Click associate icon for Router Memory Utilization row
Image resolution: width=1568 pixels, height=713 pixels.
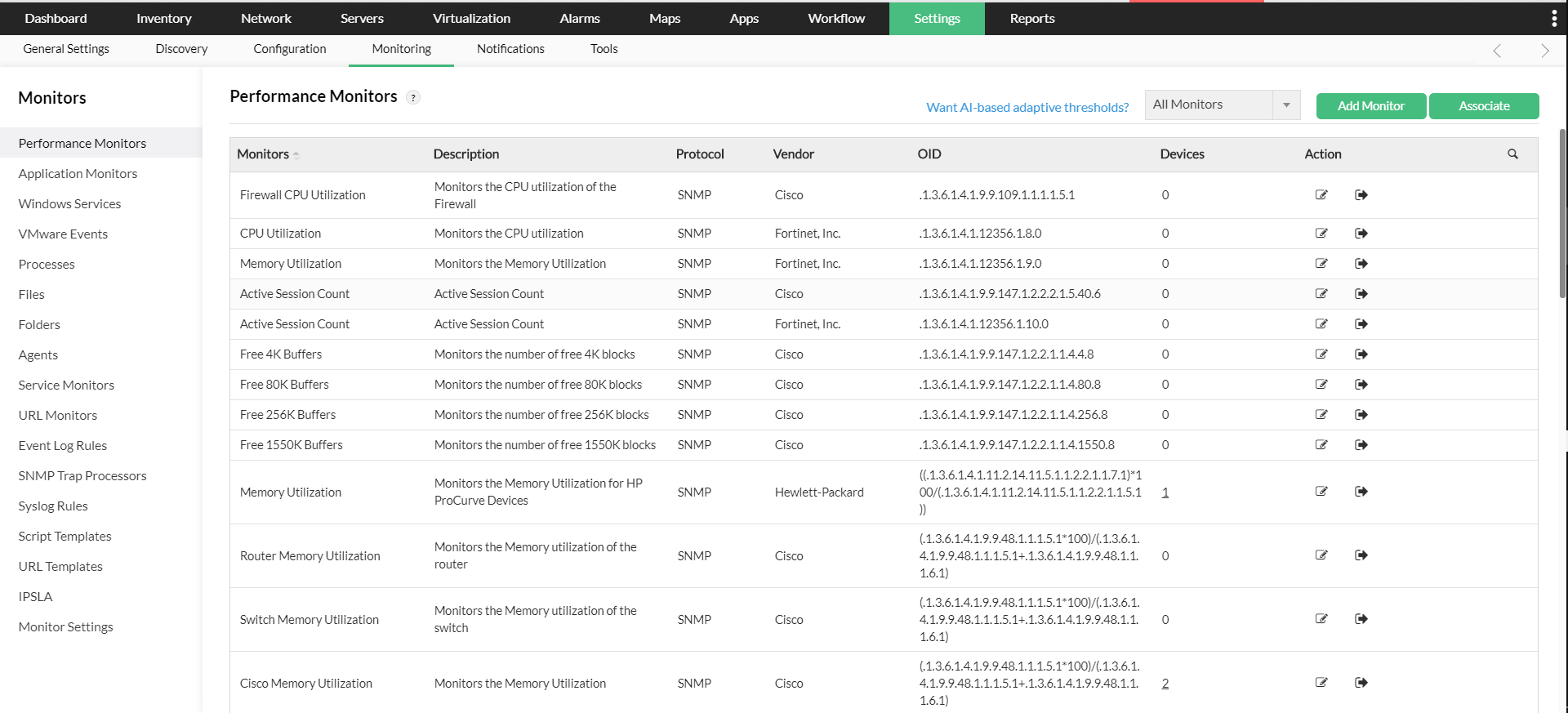(1361, 555)
